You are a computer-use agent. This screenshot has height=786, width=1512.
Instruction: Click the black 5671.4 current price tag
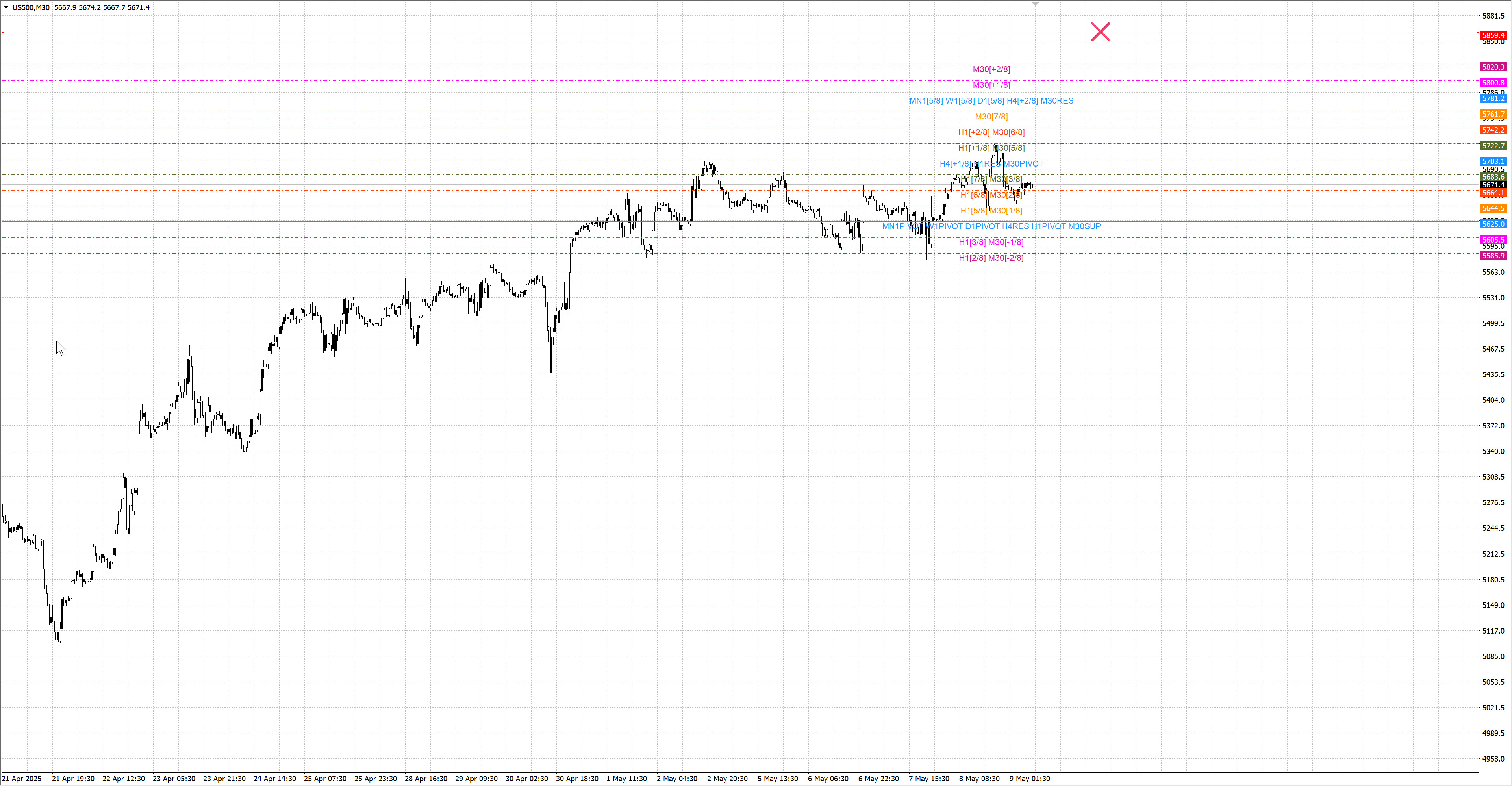point(1493,185)
